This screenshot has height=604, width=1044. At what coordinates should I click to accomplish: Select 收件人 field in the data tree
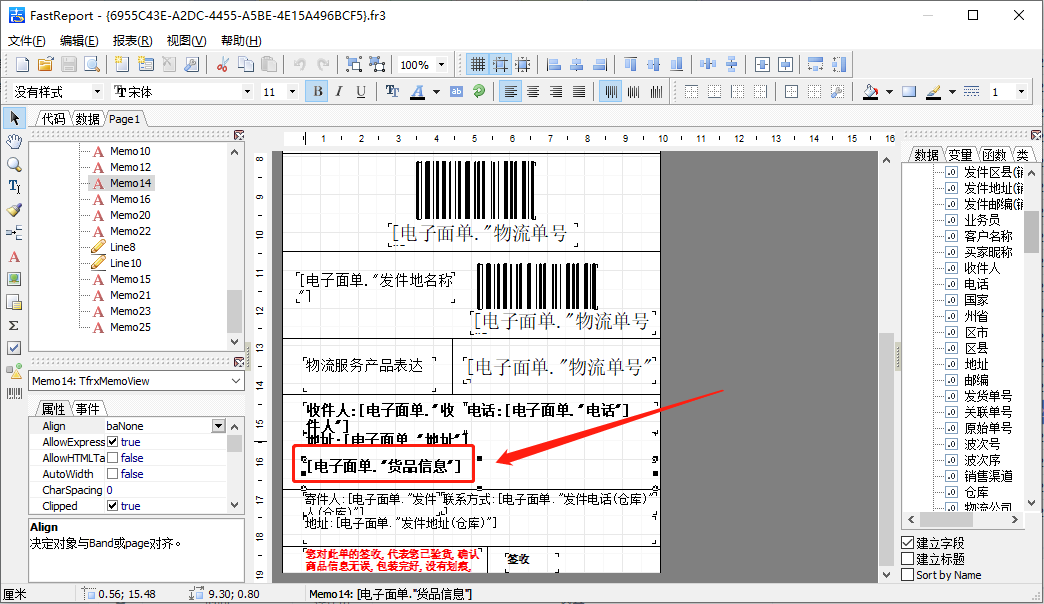click(982, 268)
